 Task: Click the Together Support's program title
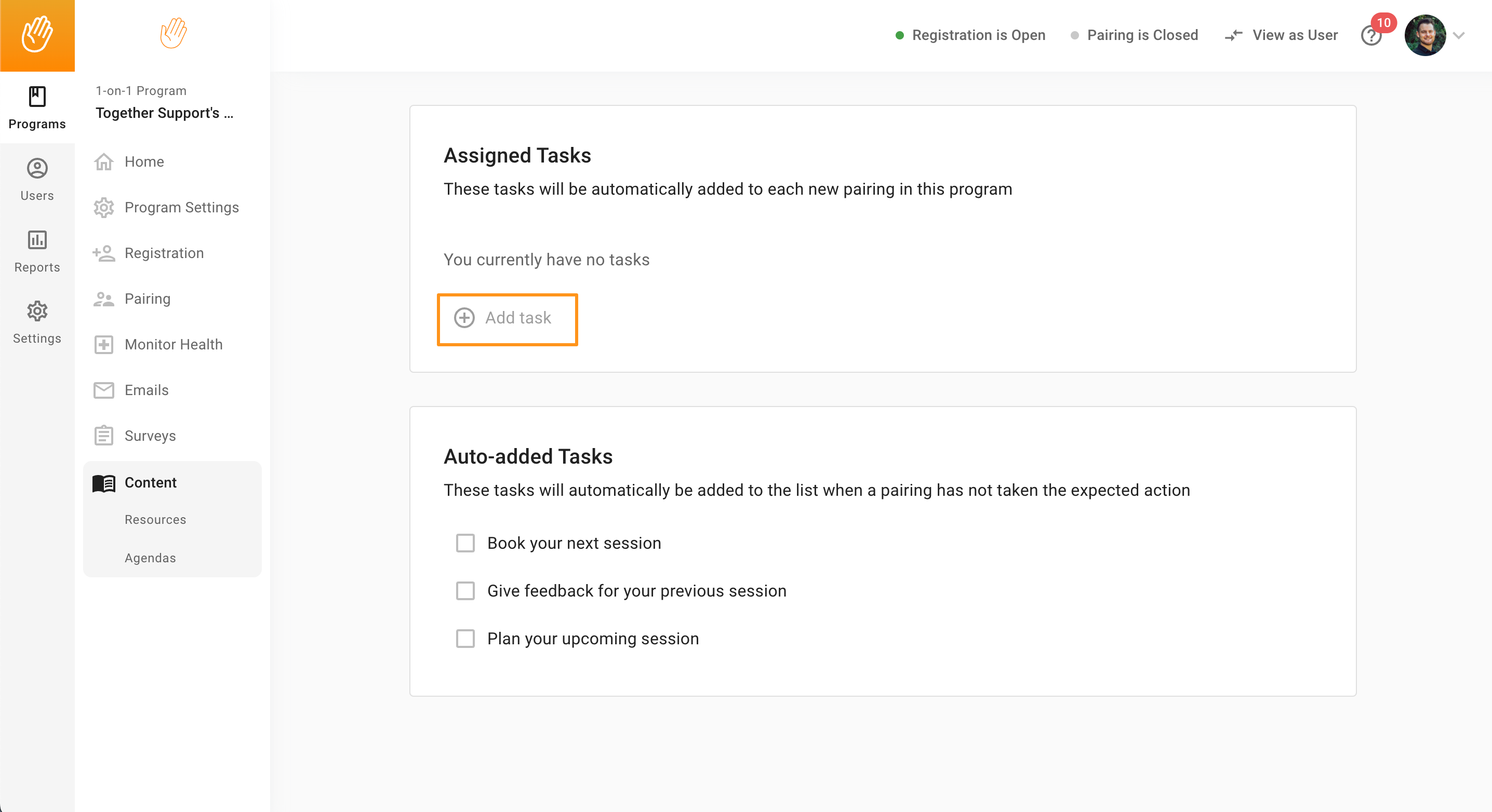click(x=165, y=113)
